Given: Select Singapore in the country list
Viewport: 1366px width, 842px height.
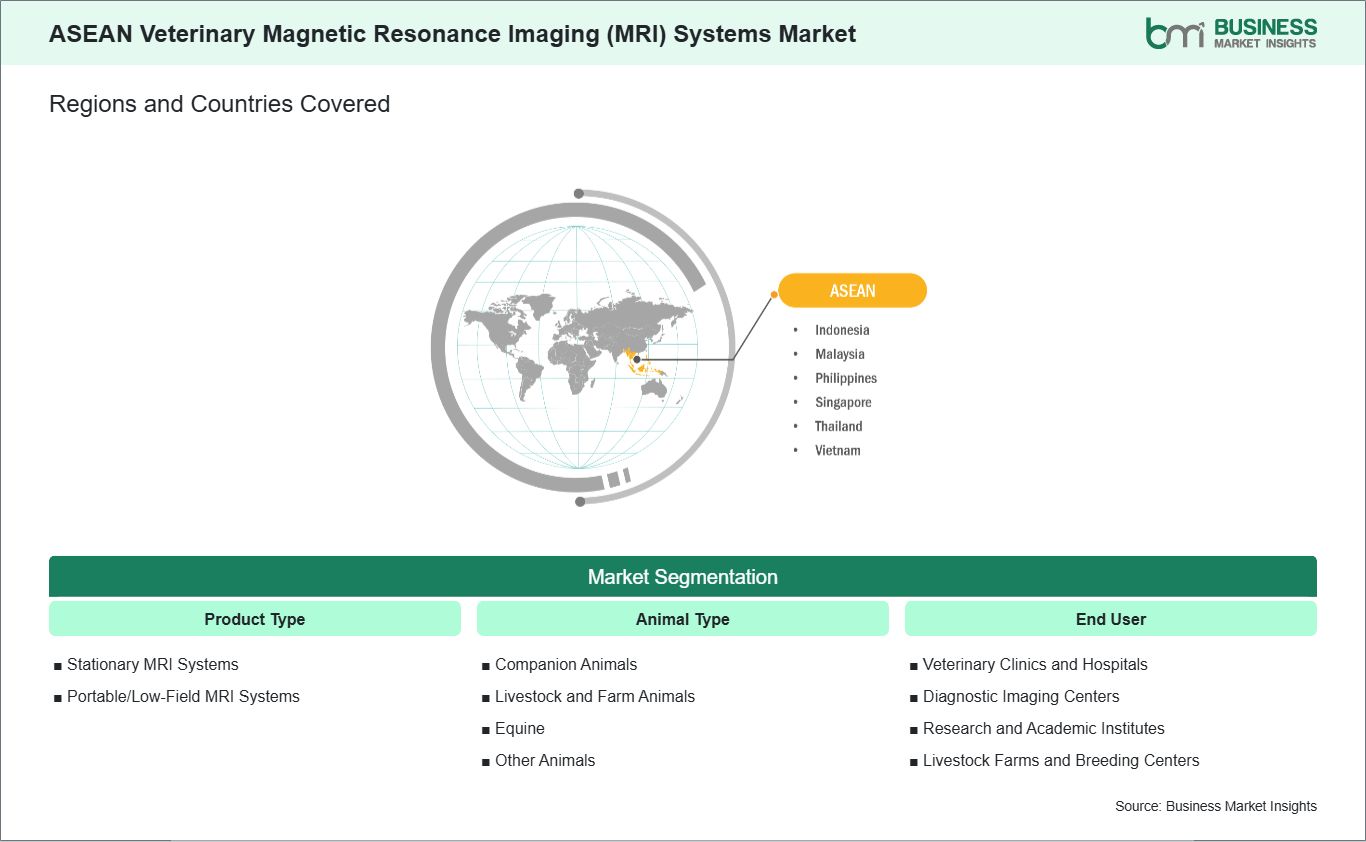Looking at the screenshot, I should tap(843, 402).
